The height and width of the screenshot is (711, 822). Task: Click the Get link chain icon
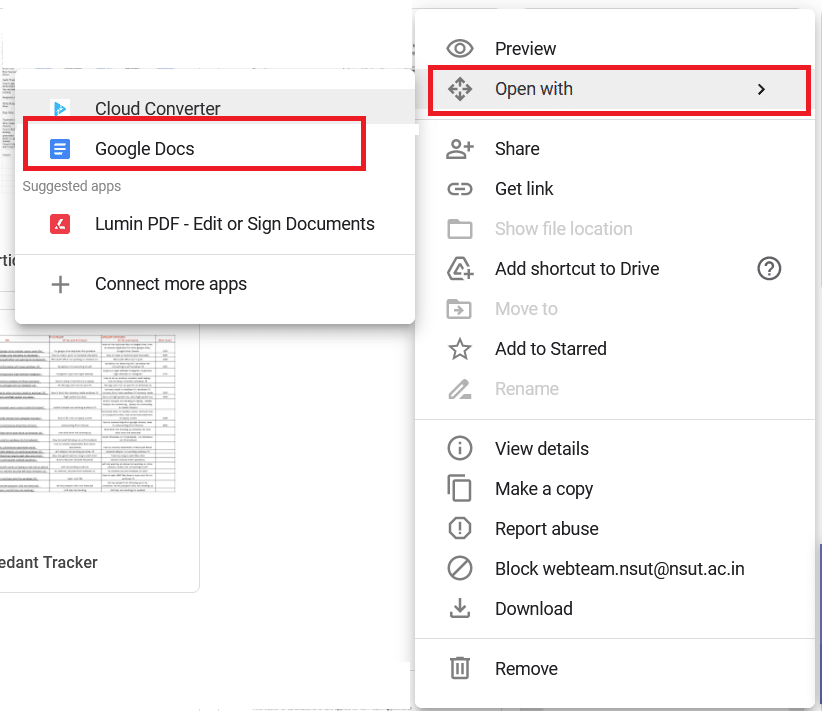coord(460,188)
